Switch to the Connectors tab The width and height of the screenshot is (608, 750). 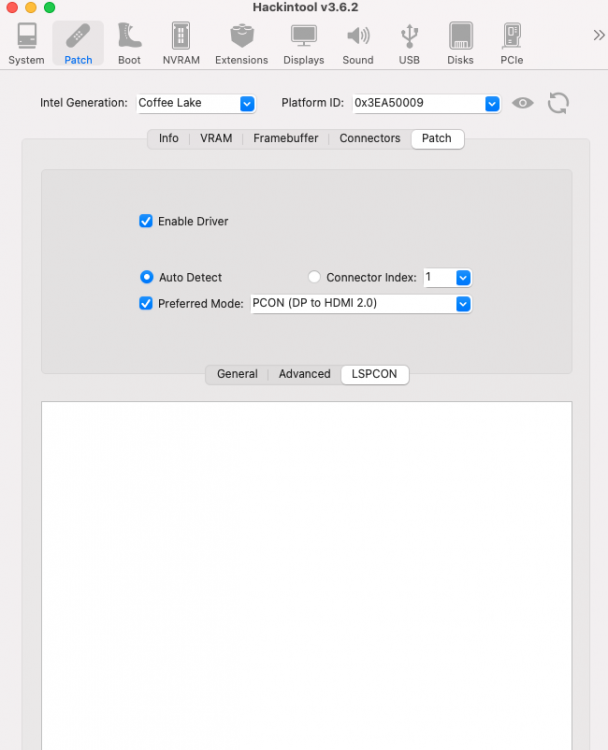pyautogui.click(x=370, y=139)
